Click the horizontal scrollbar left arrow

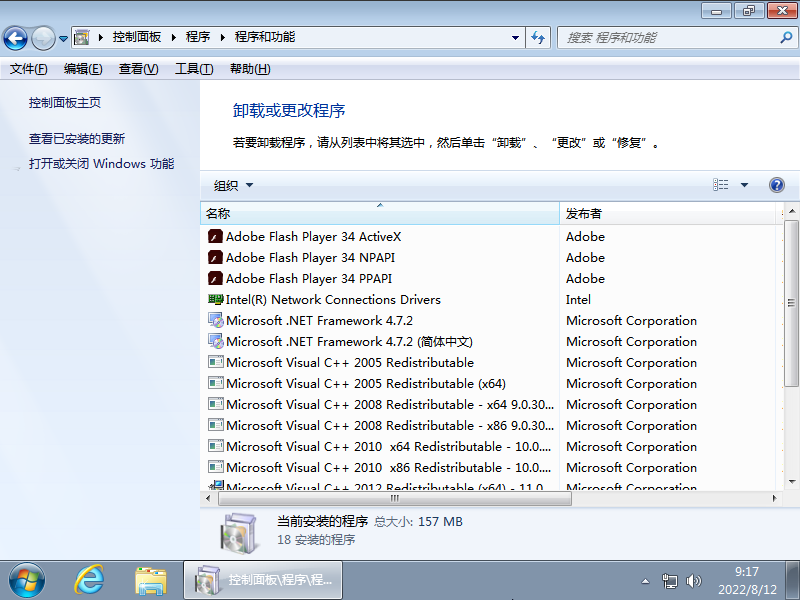208,498
